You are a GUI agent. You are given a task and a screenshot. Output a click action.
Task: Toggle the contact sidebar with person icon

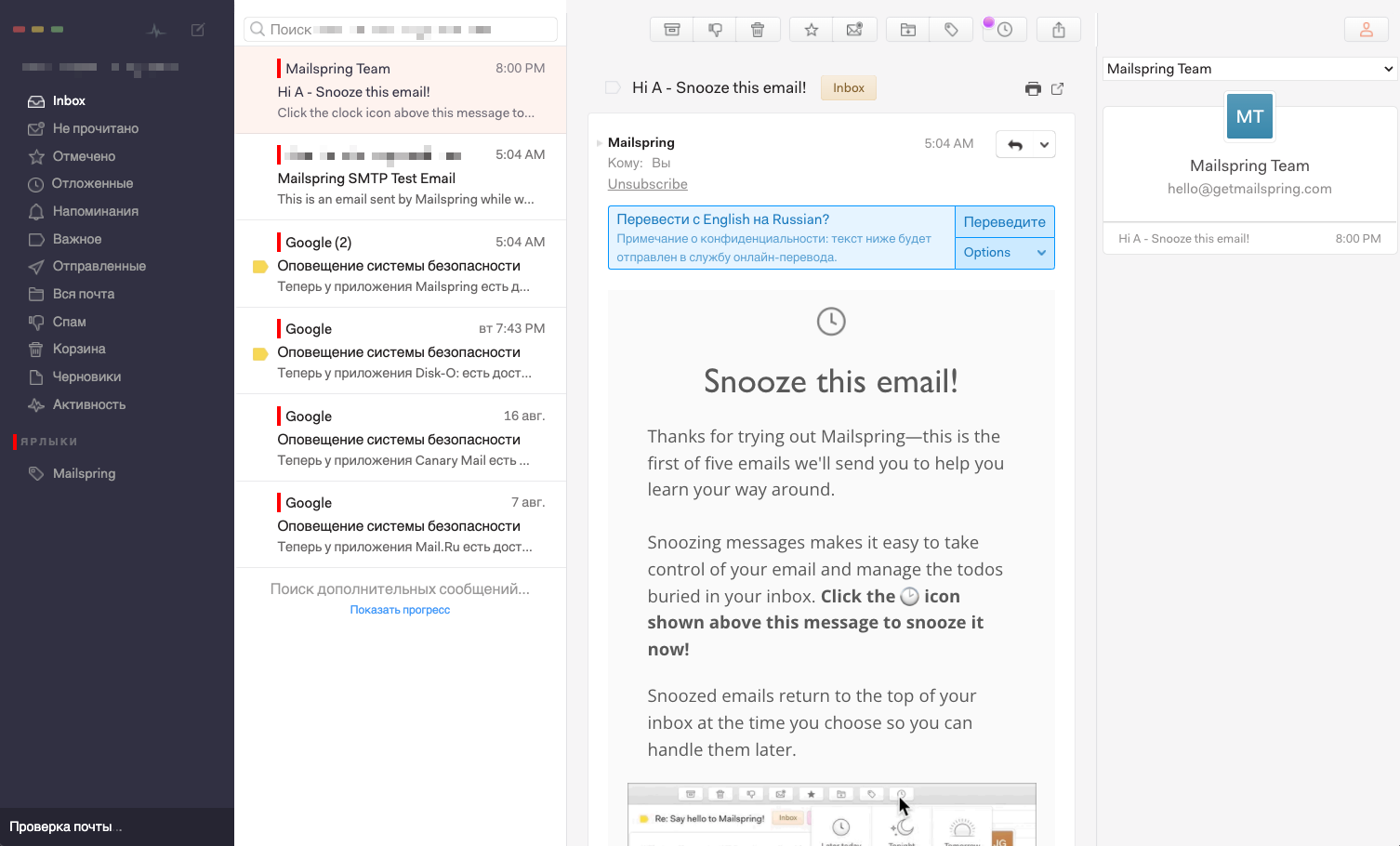1367,30
